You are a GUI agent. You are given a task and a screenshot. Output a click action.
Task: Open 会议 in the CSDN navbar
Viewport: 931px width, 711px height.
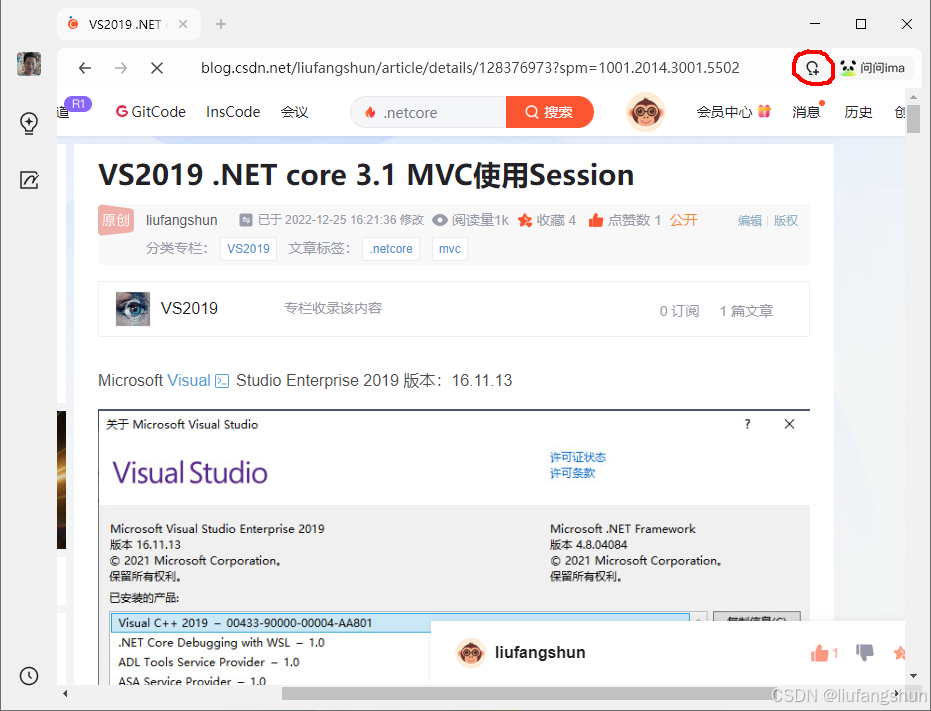294,112
